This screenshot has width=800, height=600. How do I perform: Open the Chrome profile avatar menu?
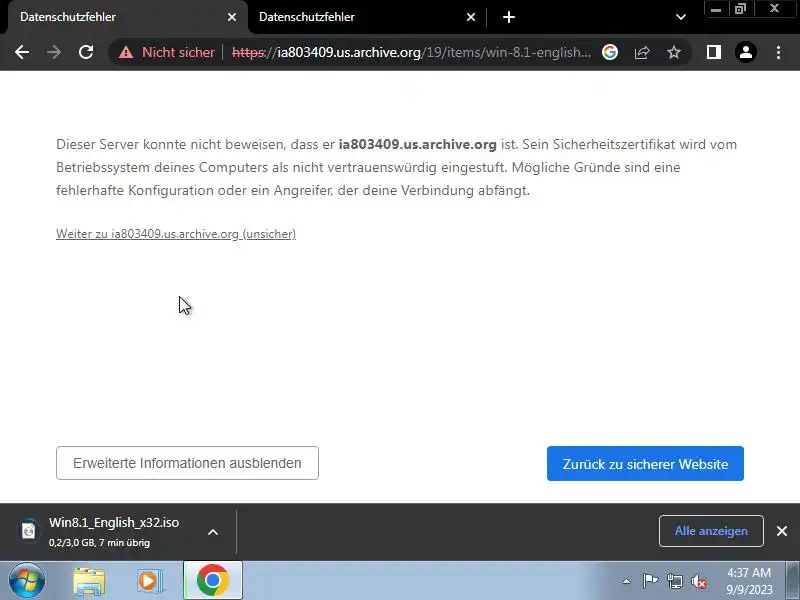click(x=745, y=52)
